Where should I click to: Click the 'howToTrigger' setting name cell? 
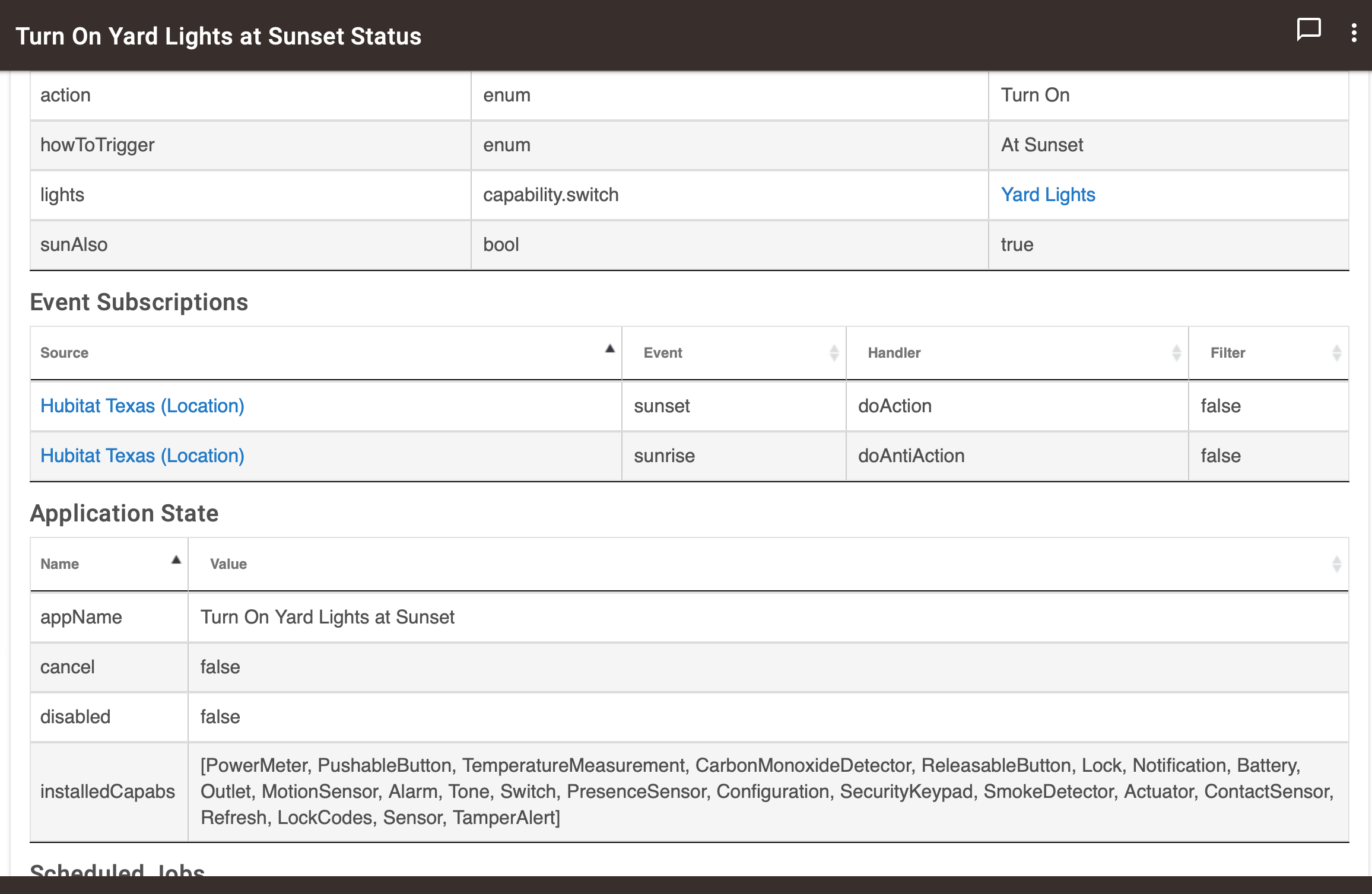[x=251, y=145]
